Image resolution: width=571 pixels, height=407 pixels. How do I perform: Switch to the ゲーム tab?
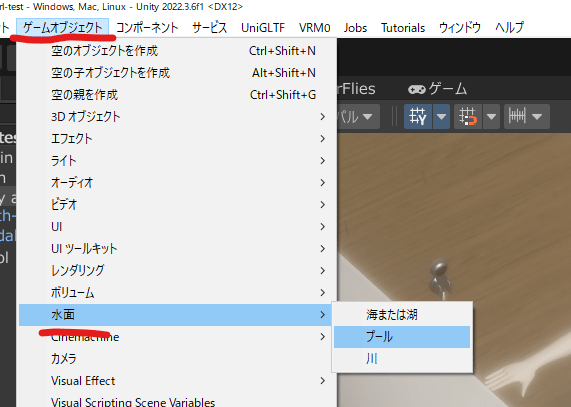(437, 89)
